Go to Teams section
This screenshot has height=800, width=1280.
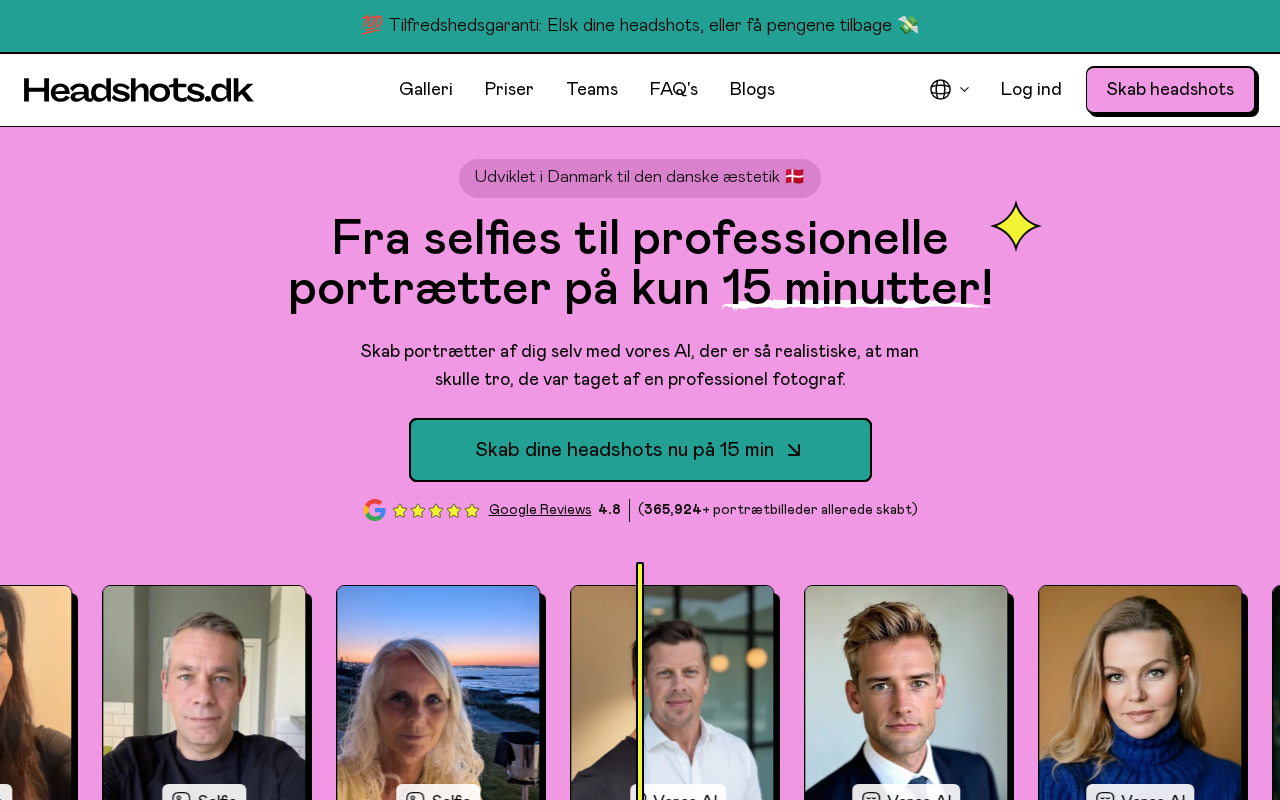[x=592, y=90]
